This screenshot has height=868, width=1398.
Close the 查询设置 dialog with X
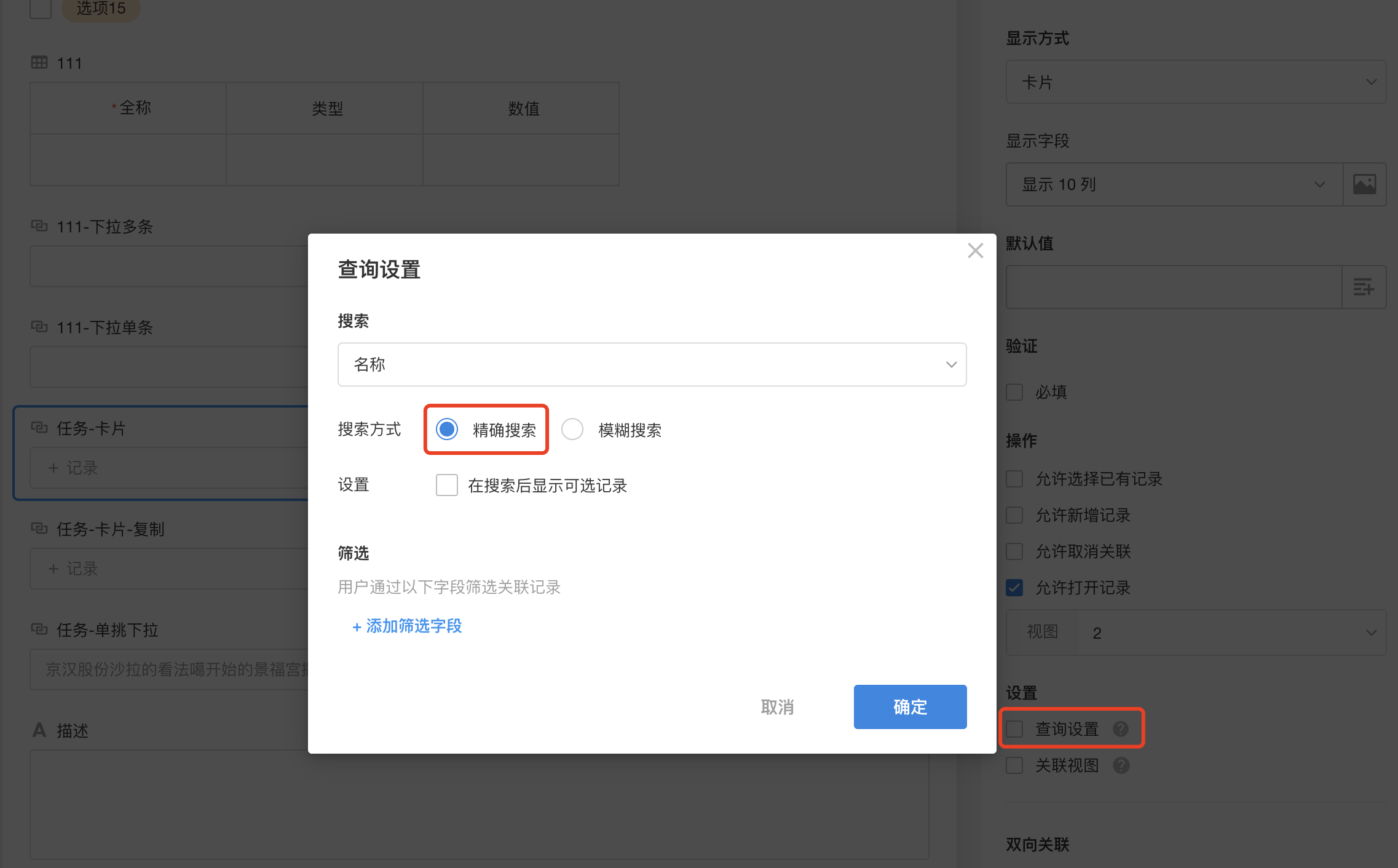click(975, 251)
